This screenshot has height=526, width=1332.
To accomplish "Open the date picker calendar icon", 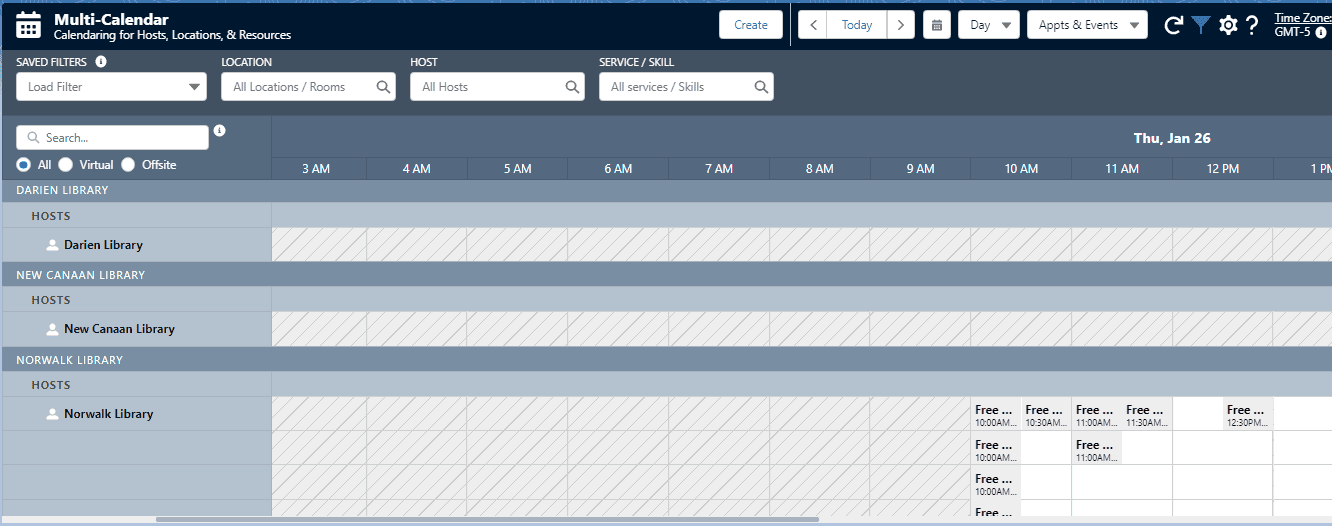I will point(937,25).
